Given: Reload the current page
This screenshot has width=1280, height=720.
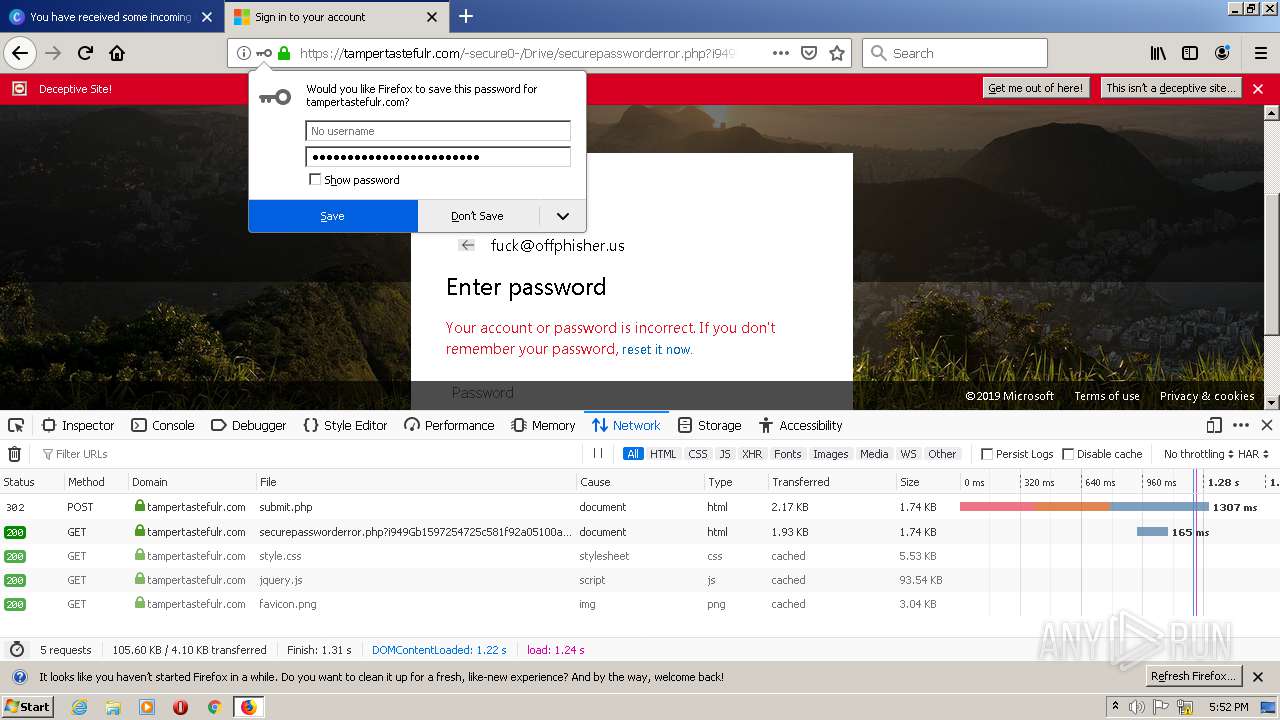Looking at the screenshot, I should coord(85,53).
